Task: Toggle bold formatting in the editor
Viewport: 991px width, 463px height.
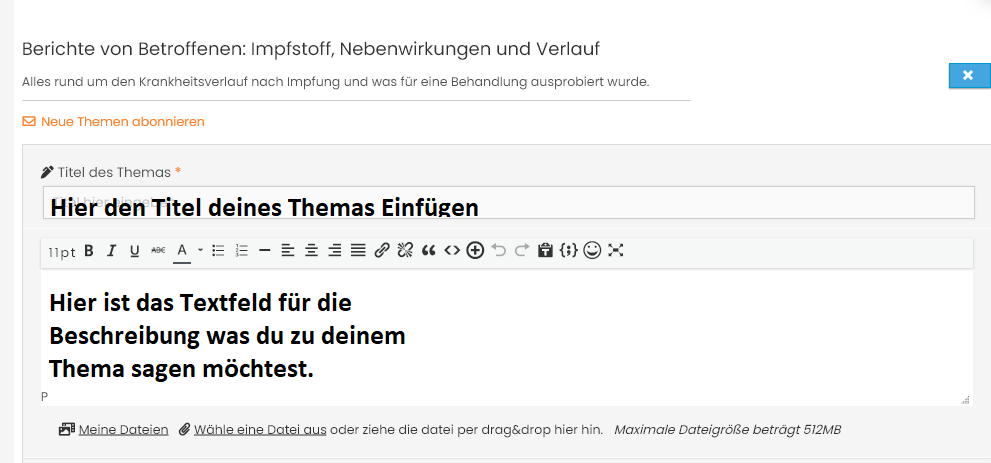Action: [89, 251]
